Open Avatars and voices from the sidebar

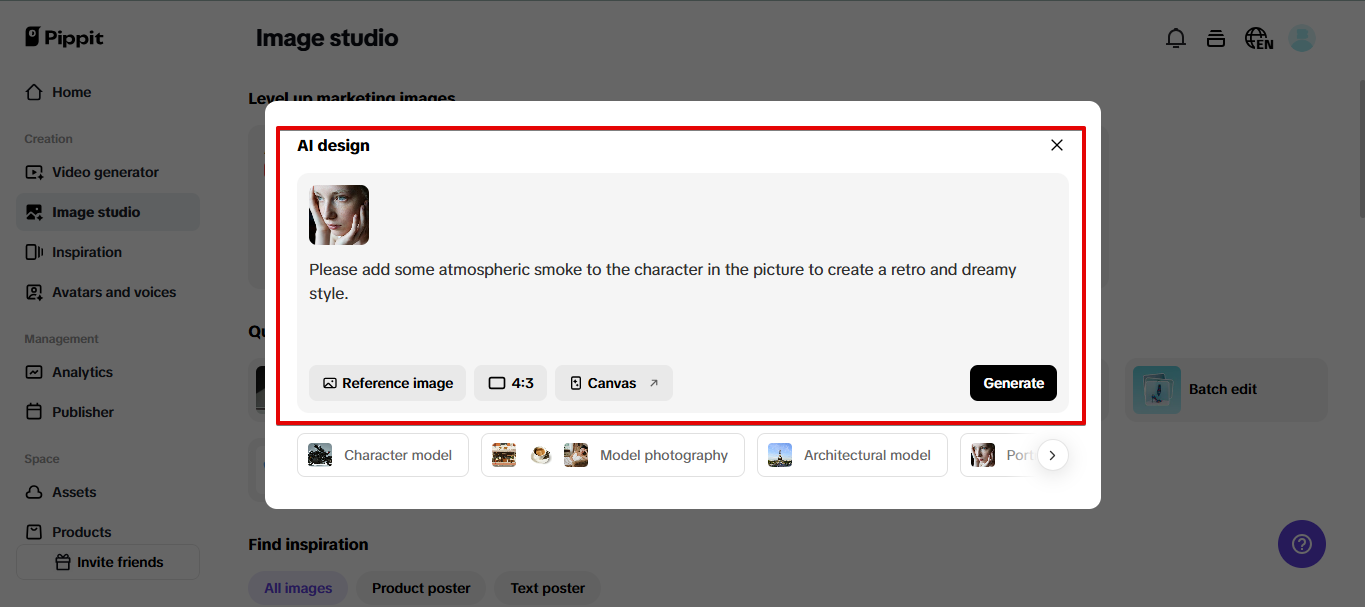113,291
